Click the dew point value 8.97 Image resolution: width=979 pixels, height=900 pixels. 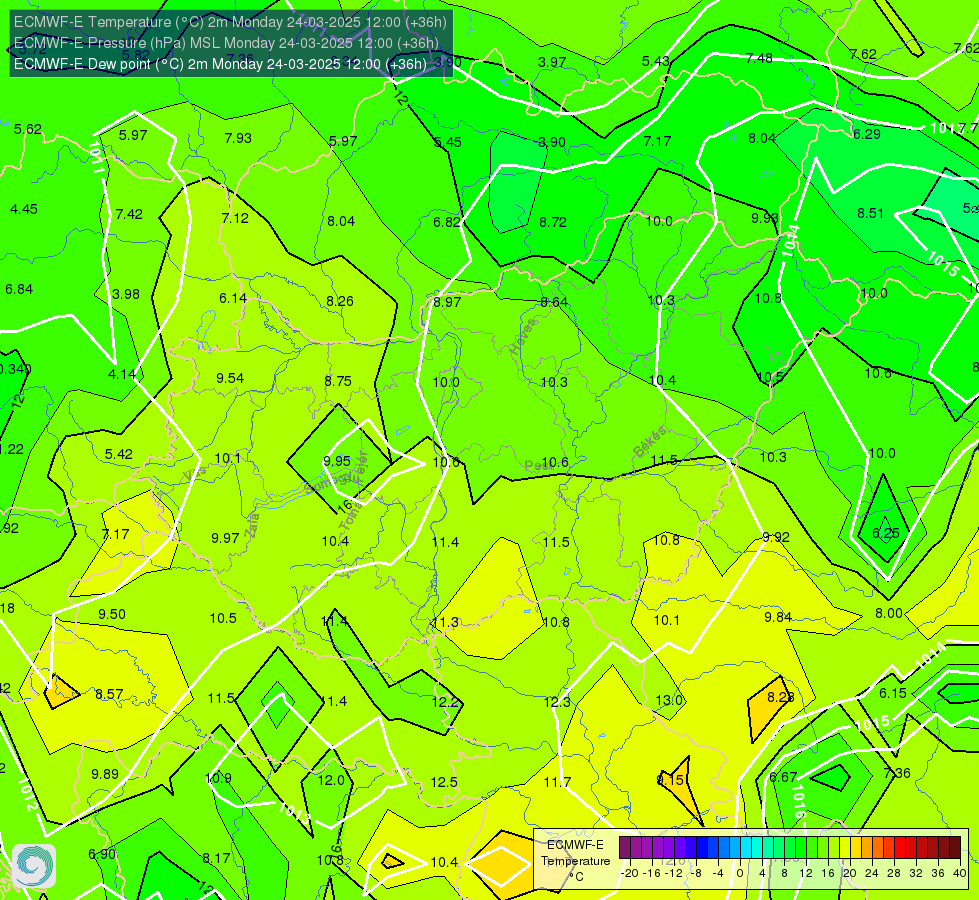click(447, 302)
